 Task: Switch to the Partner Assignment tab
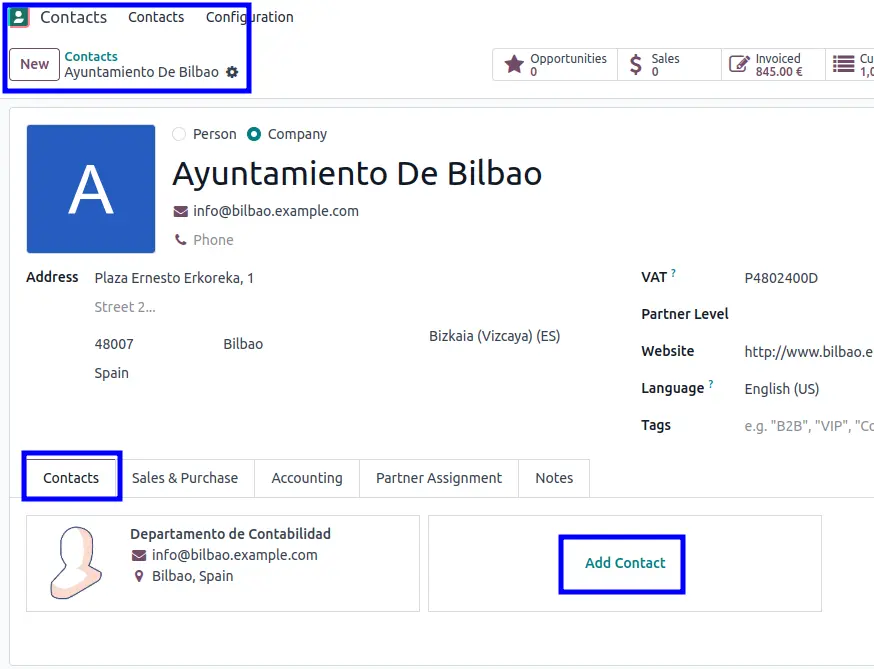coord(439,478)
